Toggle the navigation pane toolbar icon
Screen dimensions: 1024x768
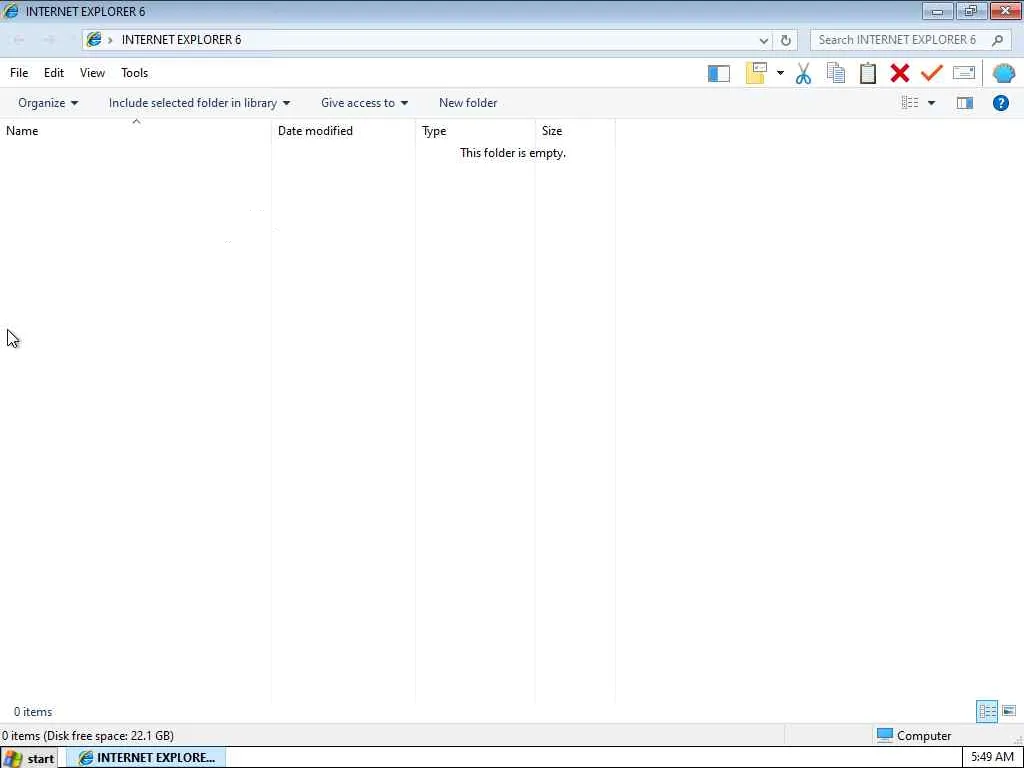tap(718, 73)
